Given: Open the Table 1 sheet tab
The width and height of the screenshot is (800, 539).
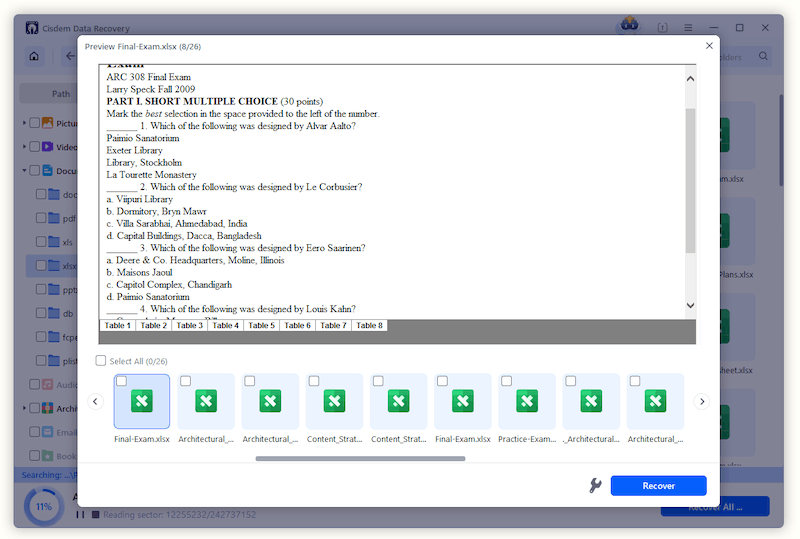Looking at the screenshot, I should pos(118,326).
